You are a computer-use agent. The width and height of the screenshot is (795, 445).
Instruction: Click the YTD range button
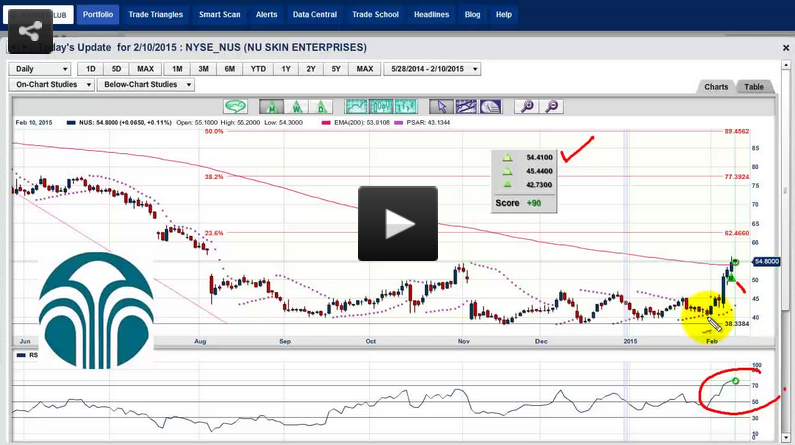(x=259, y=69)
